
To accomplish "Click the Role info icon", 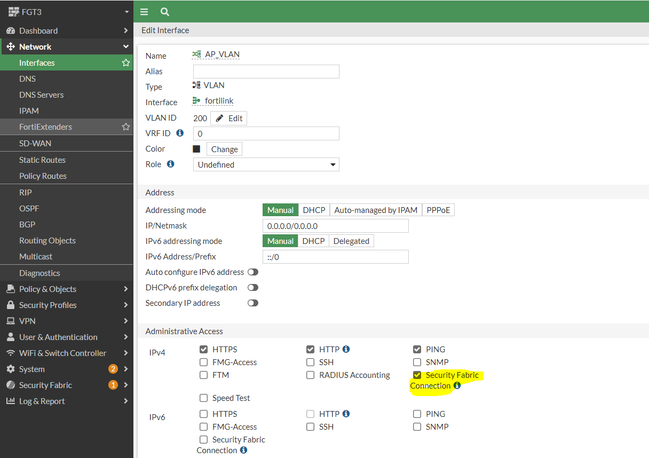I will point(171,164).
